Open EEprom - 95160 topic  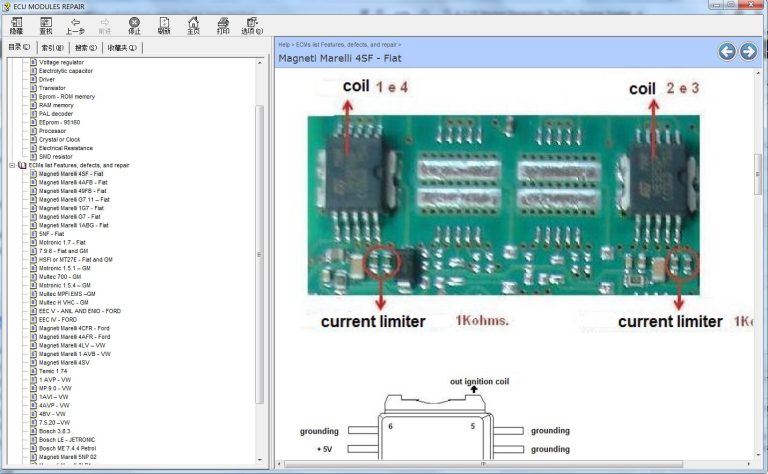(x=59, y=122)
